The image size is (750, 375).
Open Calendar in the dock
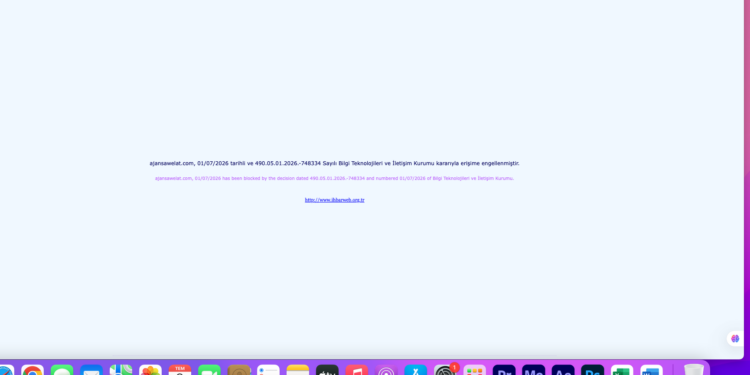[180, 370]
